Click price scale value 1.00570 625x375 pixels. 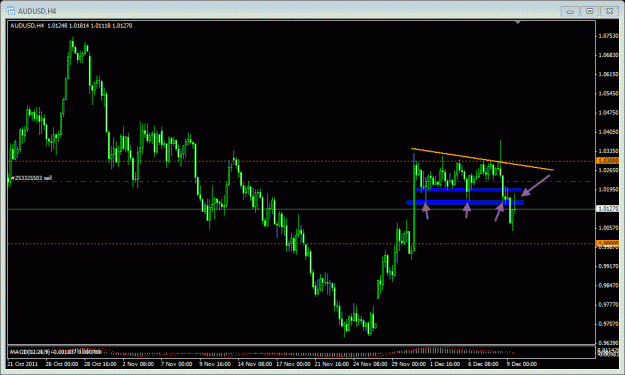[608, 228]
